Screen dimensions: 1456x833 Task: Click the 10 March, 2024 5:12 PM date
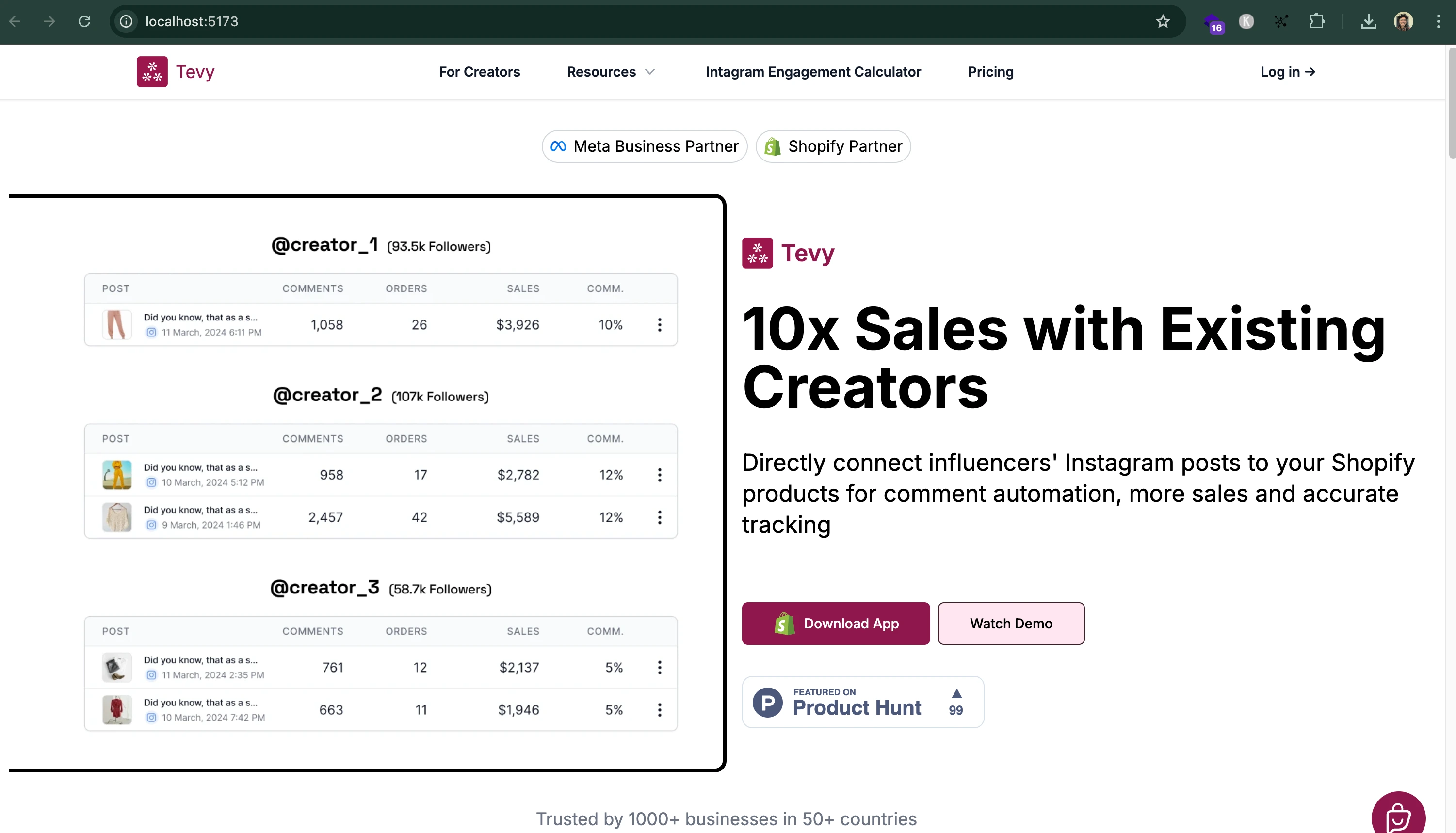(x=213, y=483)
